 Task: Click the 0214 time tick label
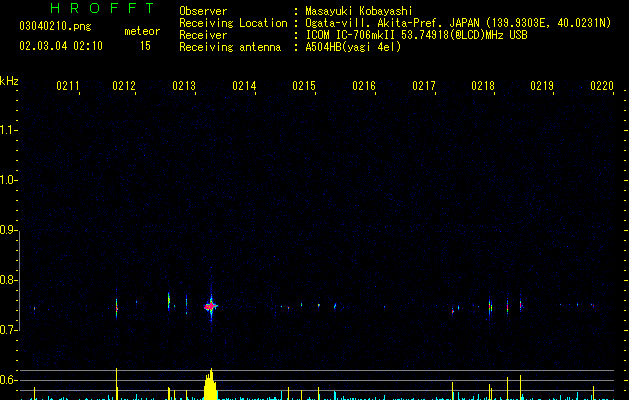[x=244, y=85]
